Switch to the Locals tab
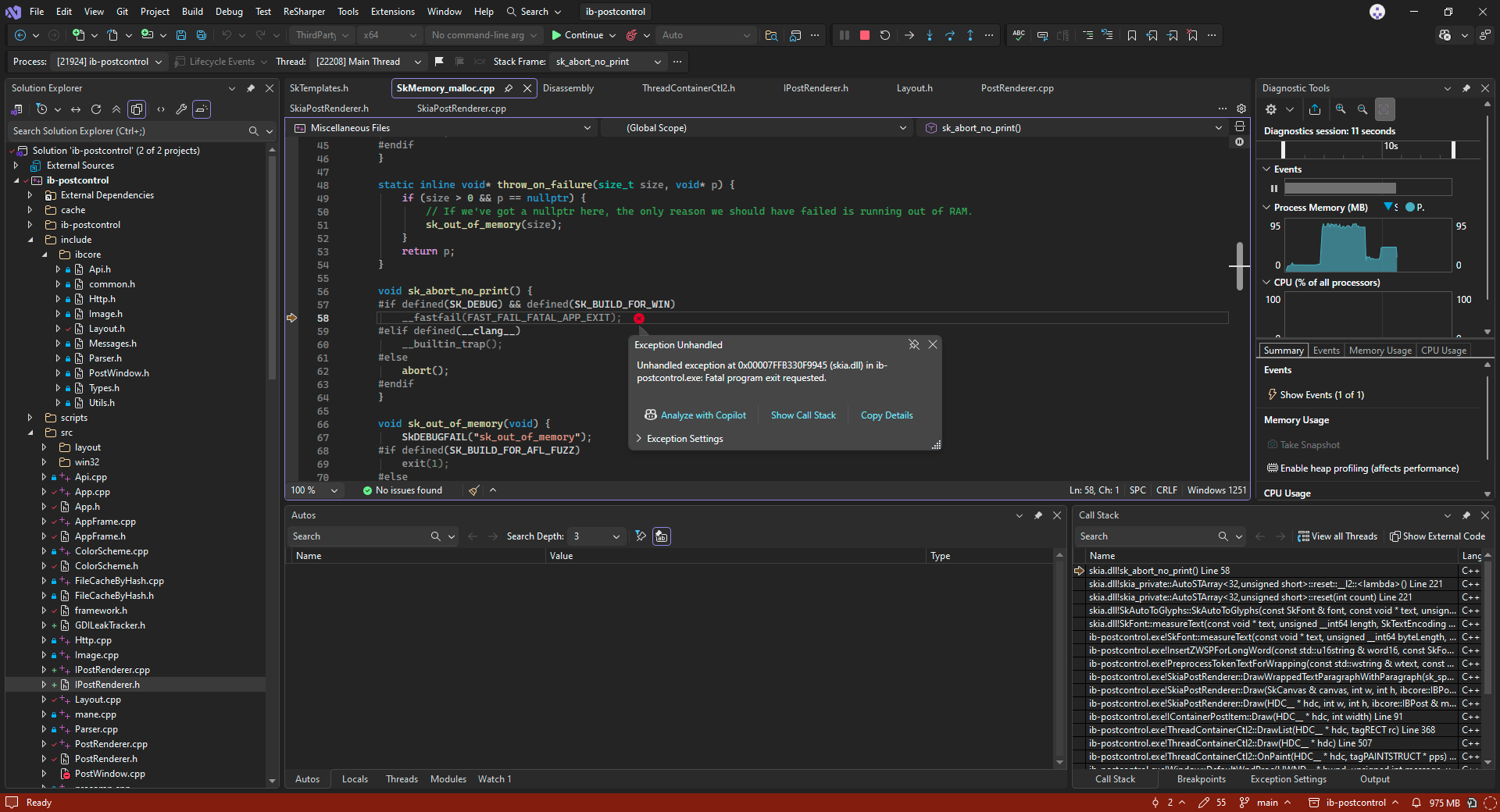 pyautogui.click(x=355, y=779)
